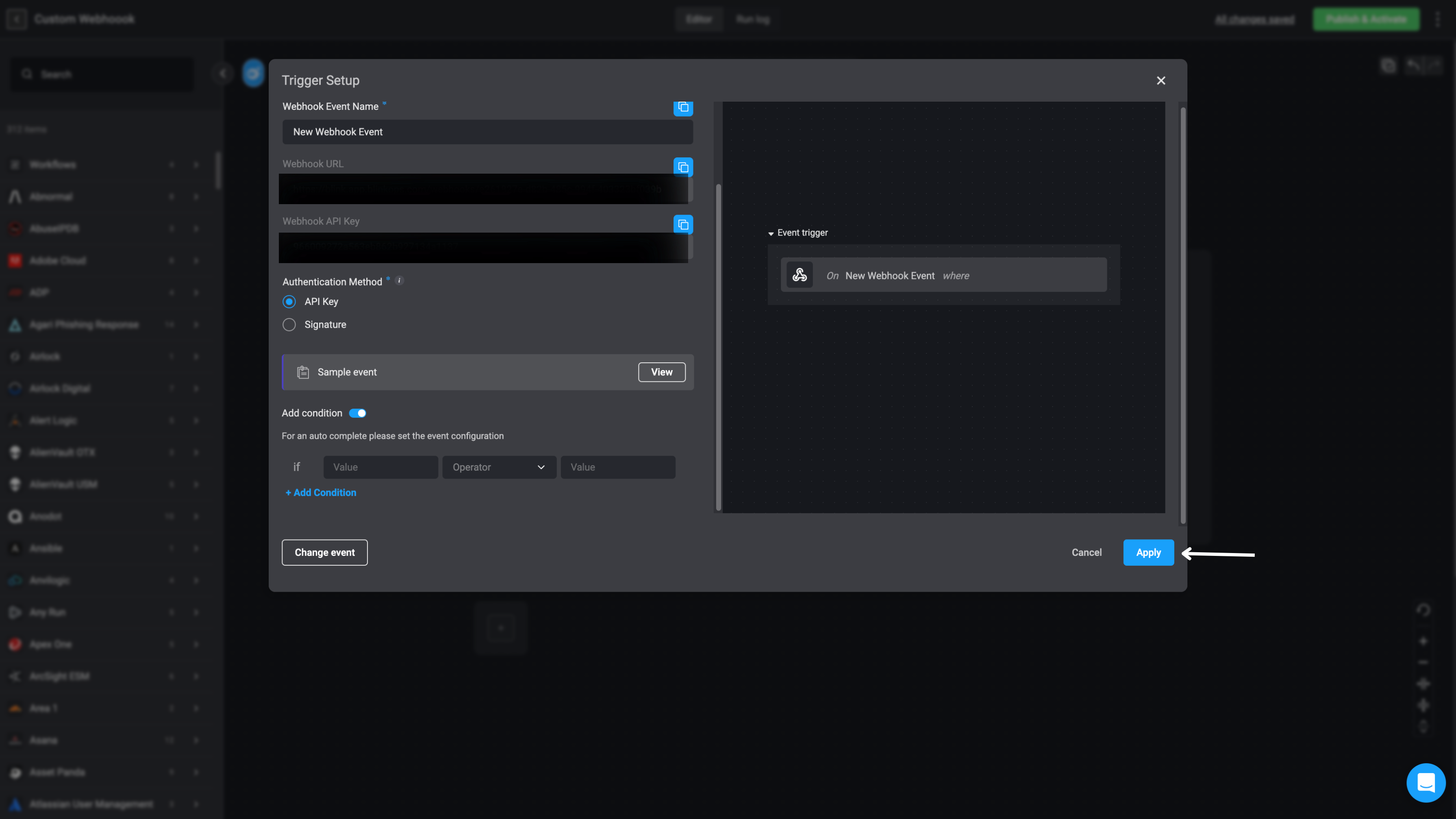Click the dialog's right vertical scrollbar
Screen dimensions: 1456x819
point(1182,314)
